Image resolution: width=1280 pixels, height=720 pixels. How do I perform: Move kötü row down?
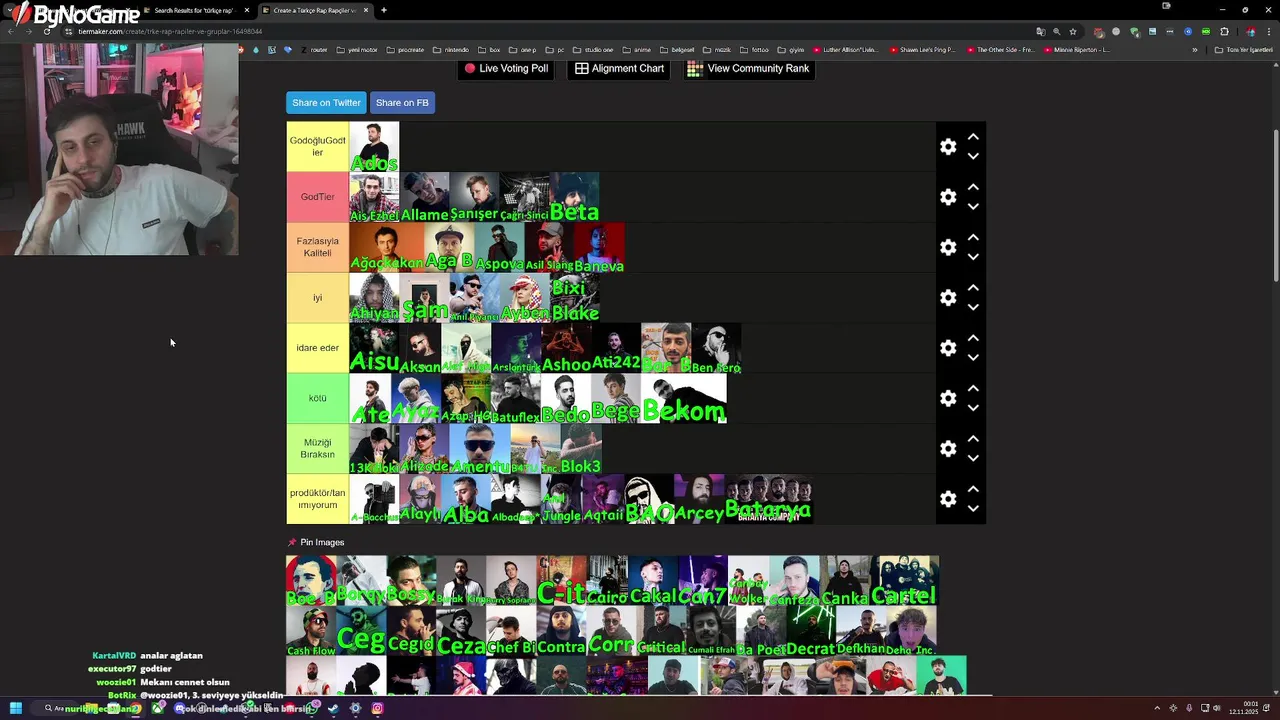973,408
